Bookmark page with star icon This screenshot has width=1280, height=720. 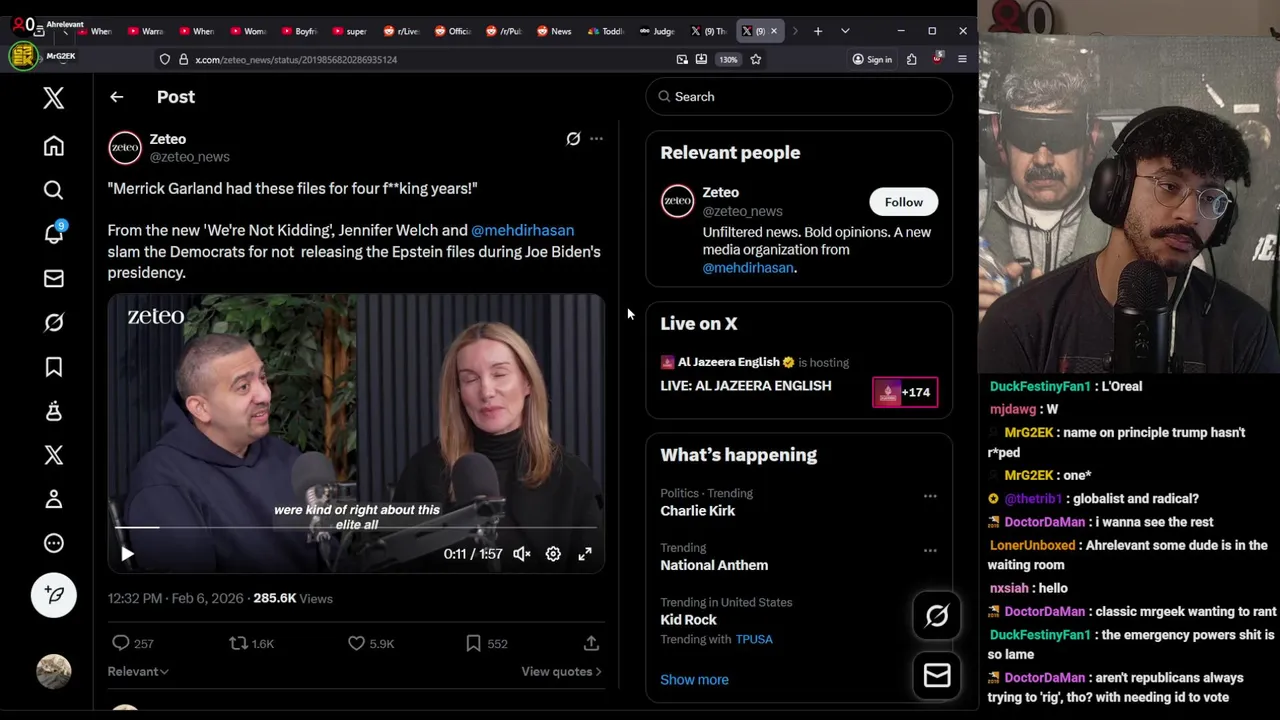[756, 60]
